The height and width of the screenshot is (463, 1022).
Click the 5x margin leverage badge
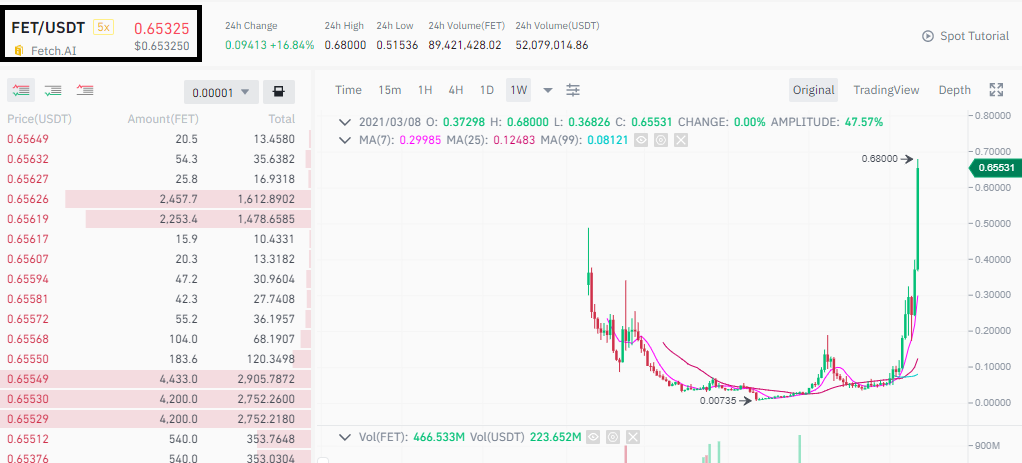point(103,27)
